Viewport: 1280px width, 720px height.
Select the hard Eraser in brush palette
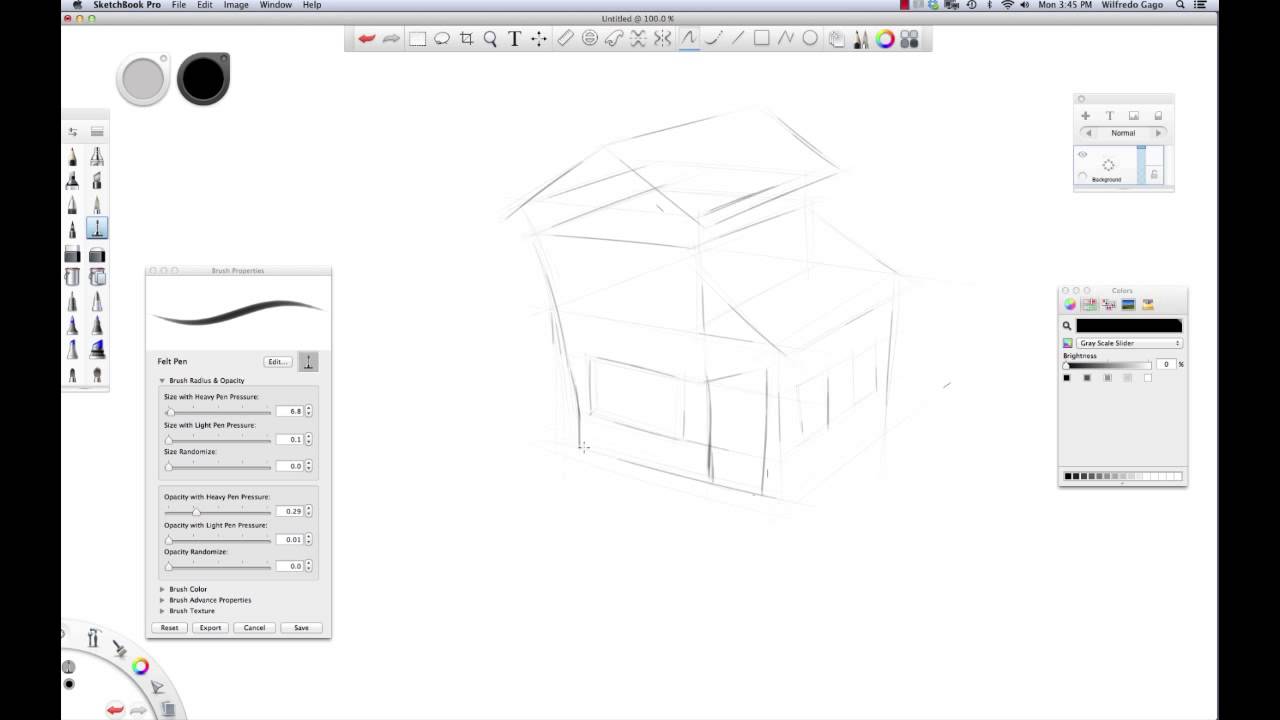(x=72, y=254)
